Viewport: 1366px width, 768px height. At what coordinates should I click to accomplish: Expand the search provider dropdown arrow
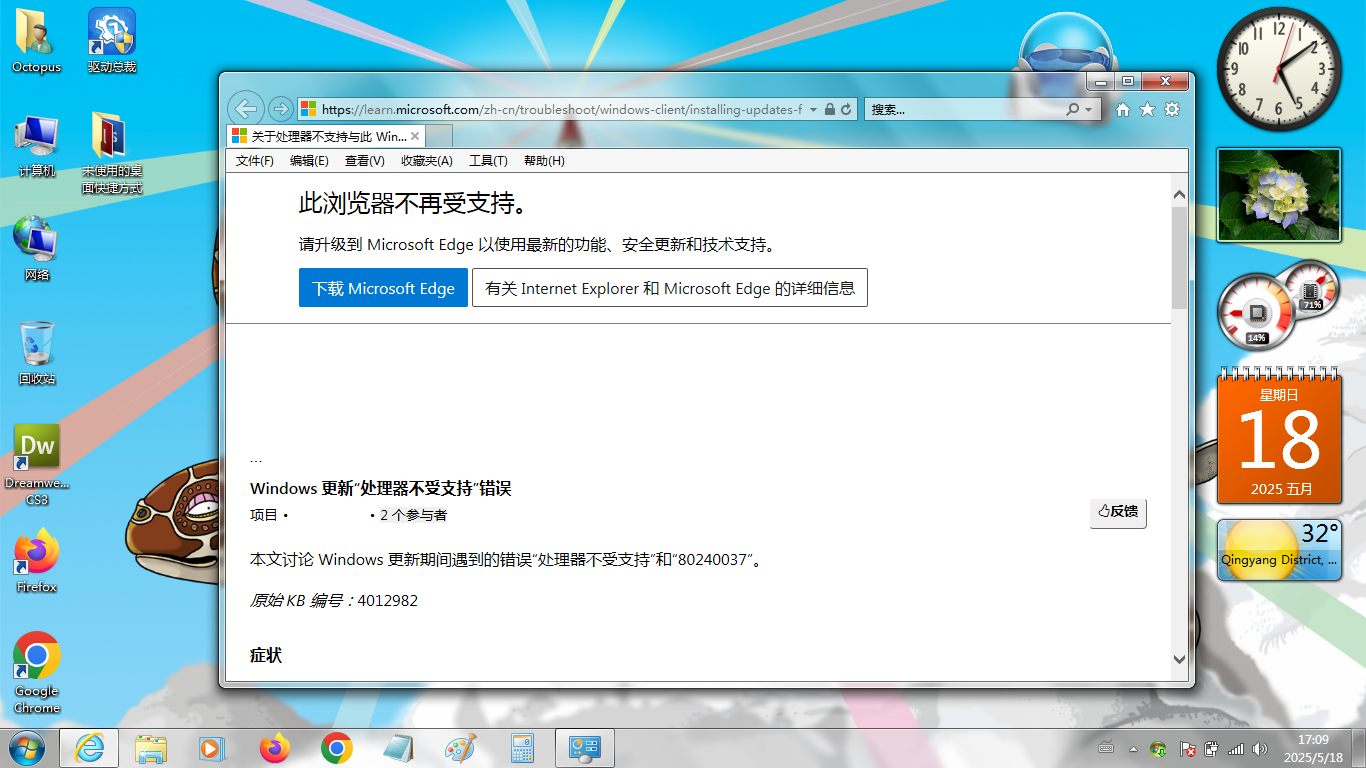pos(1089,109)
